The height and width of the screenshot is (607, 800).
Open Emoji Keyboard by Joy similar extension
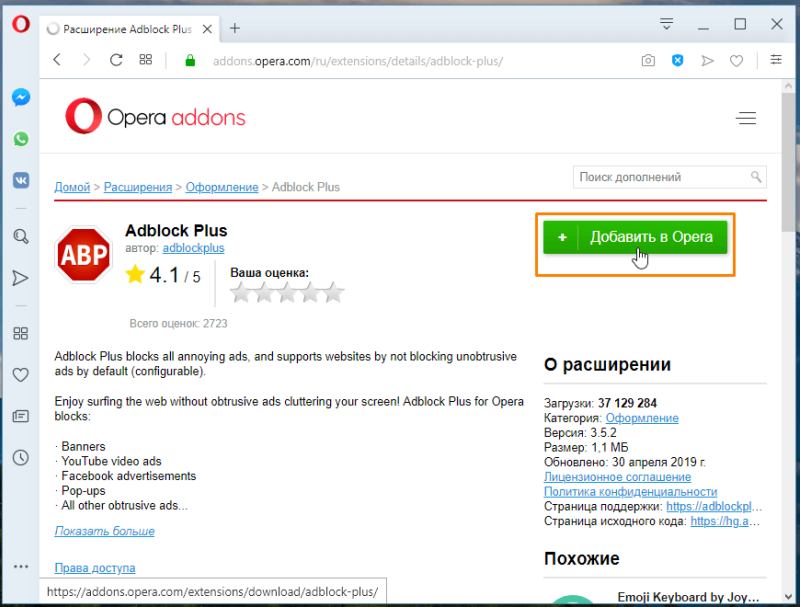point(688,597)
